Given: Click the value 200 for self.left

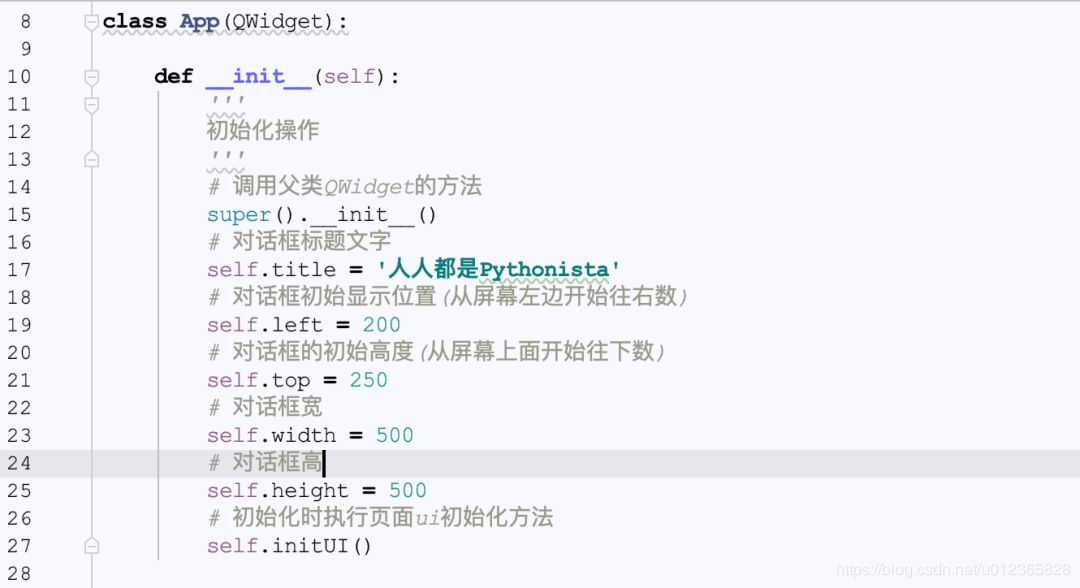Looking at the screenshot, I should (381, 325).
